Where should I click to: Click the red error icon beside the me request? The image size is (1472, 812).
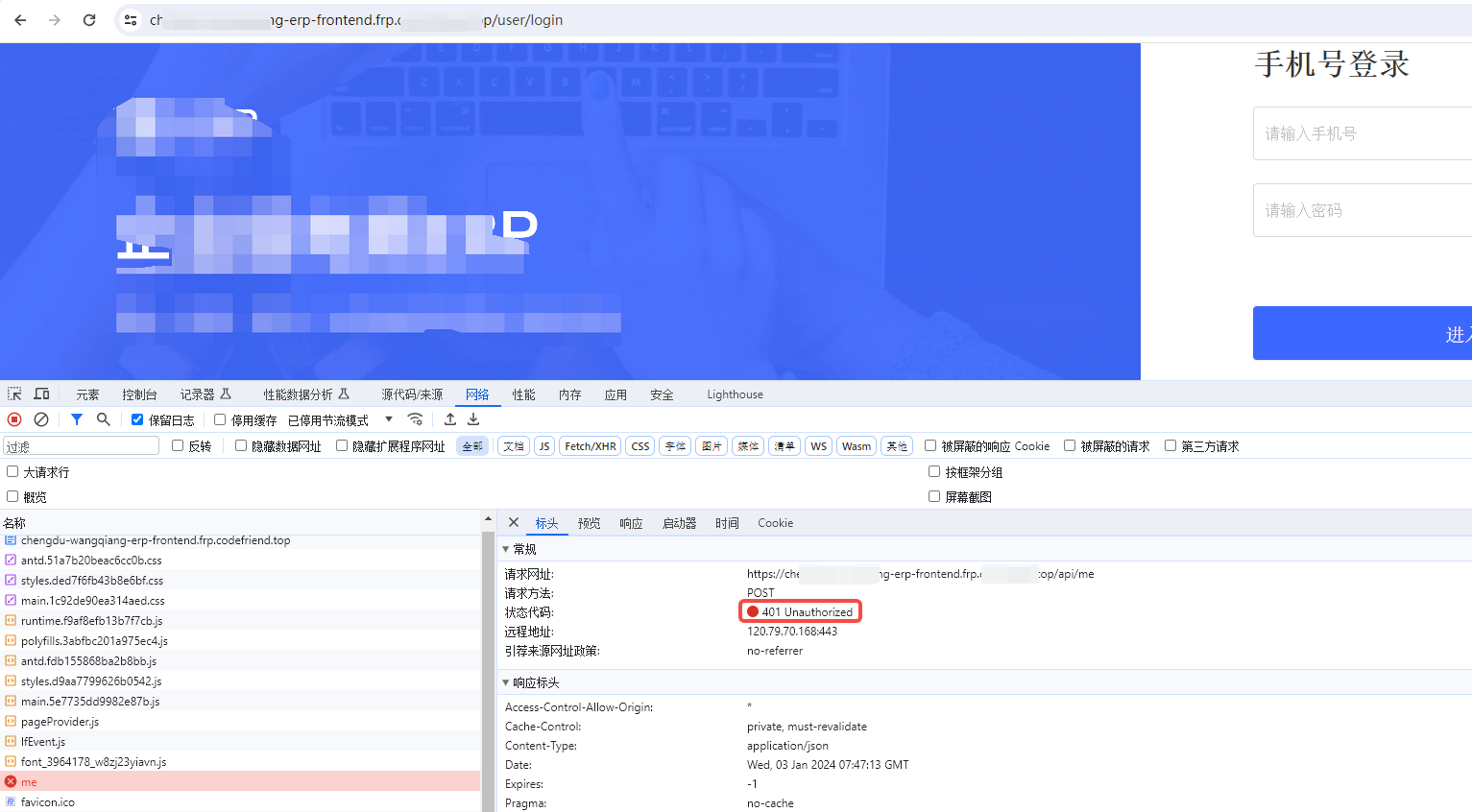[11, 782]
